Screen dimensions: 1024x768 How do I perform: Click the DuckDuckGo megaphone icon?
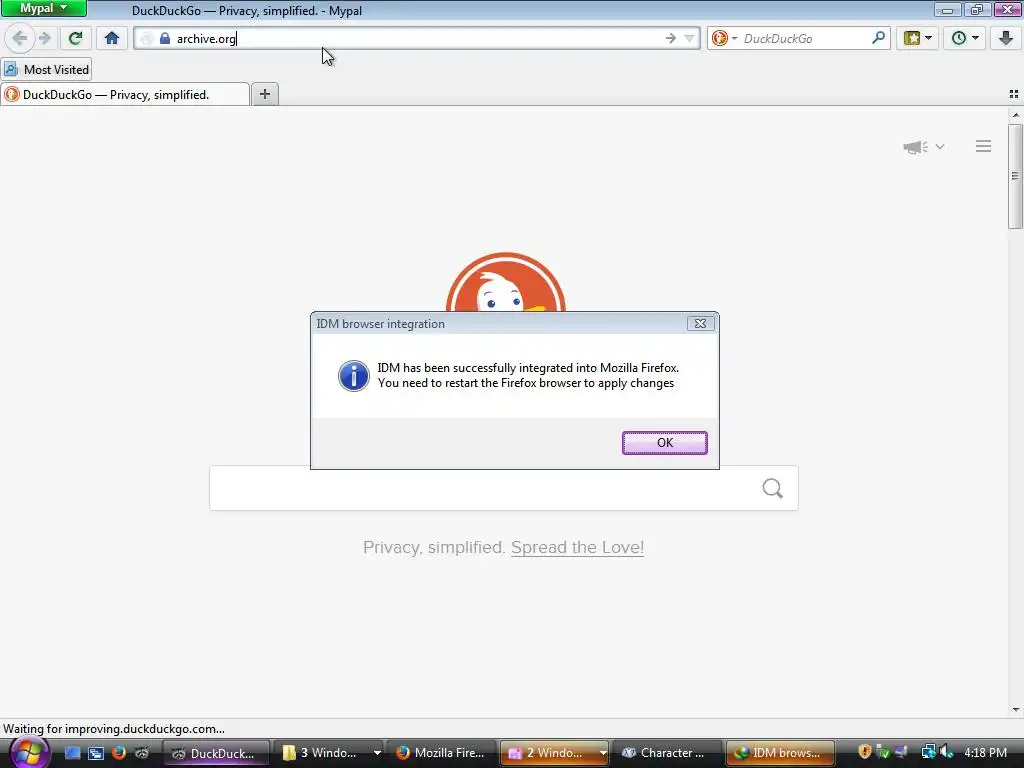coord(916,147)
